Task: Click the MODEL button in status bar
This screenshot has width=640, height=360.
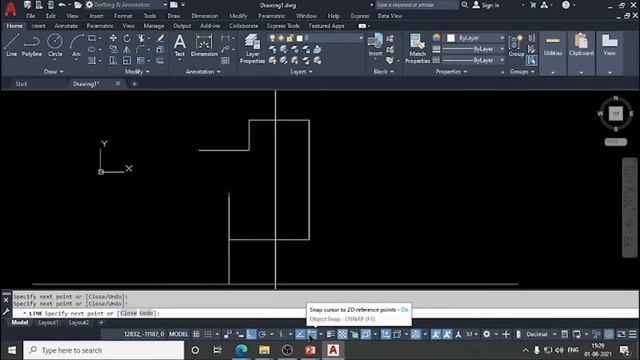Action: (x=178, y=334)
